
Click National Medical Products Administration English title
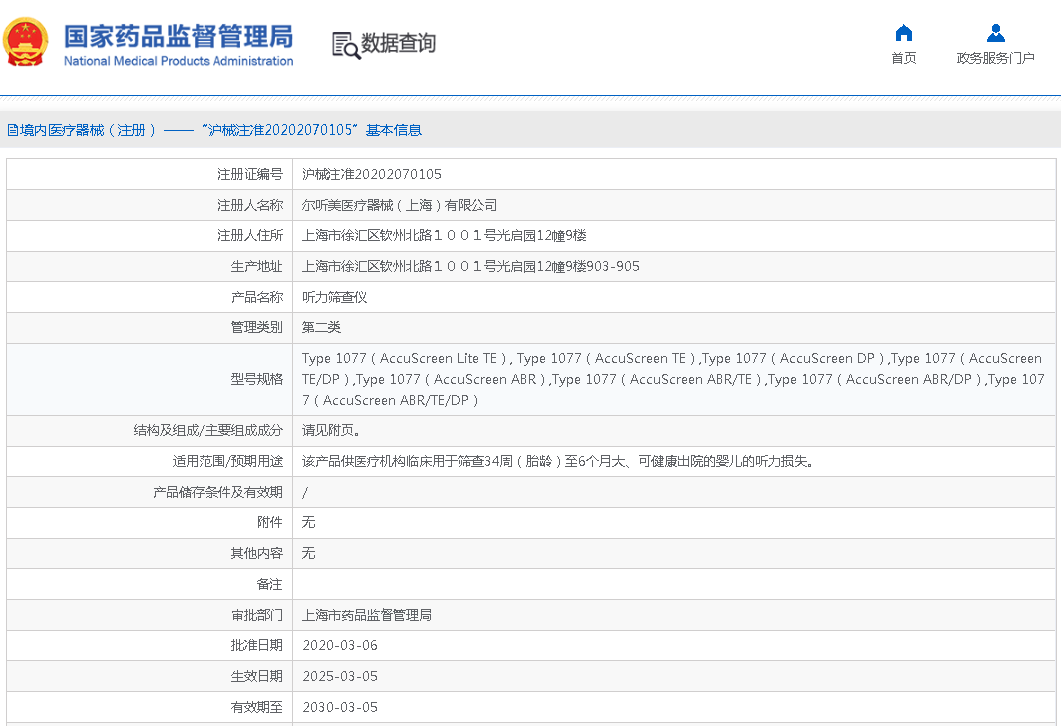[x=178, y=61]
